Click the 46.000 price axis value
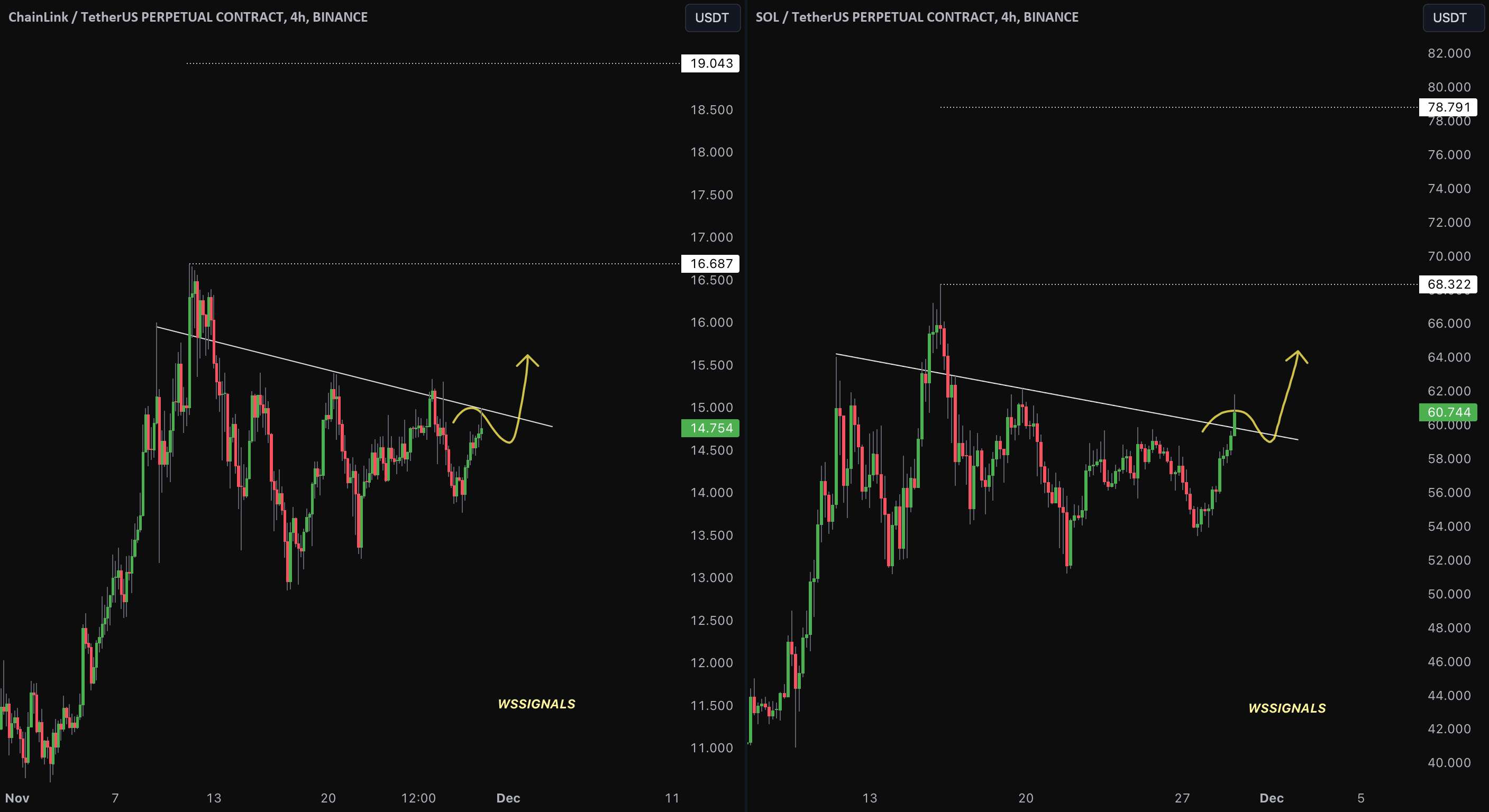 [1449, 661]
